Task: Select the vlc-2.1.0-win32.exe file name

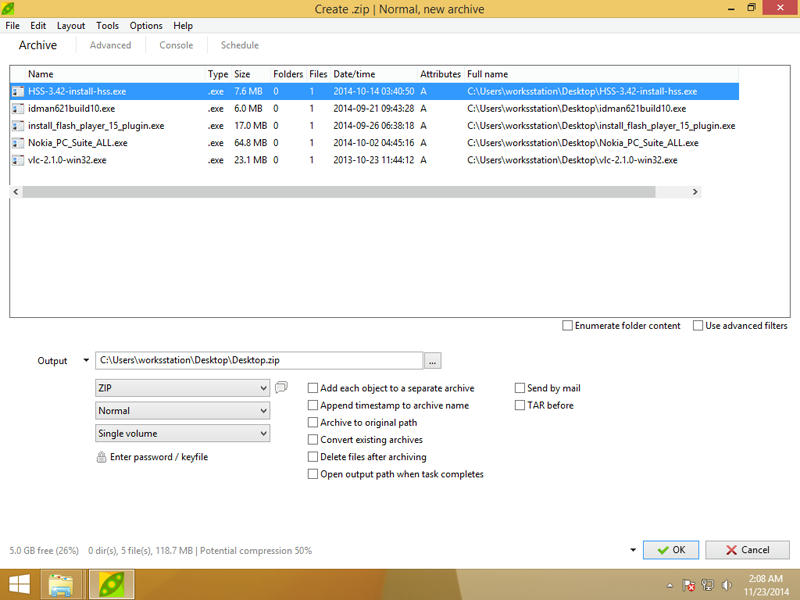Action: tap(67, 160)
